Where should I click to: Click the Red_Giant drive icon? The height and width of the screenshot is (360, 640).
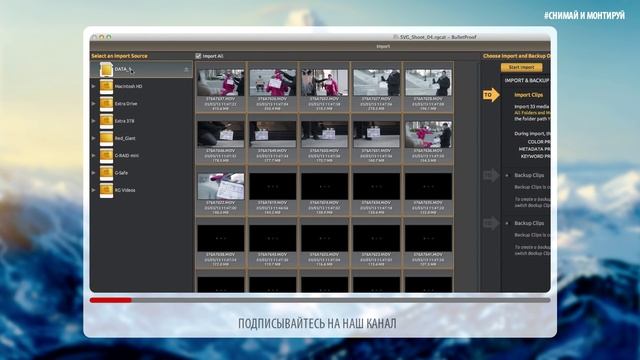pos(106,138)
